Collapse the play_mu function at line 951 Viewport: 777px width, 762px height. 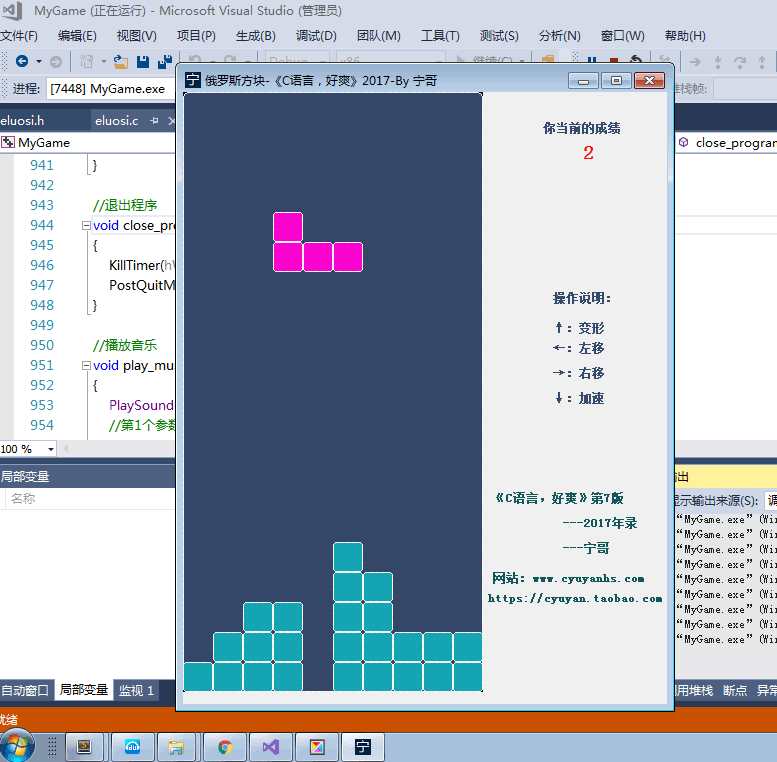click(86, 366)
